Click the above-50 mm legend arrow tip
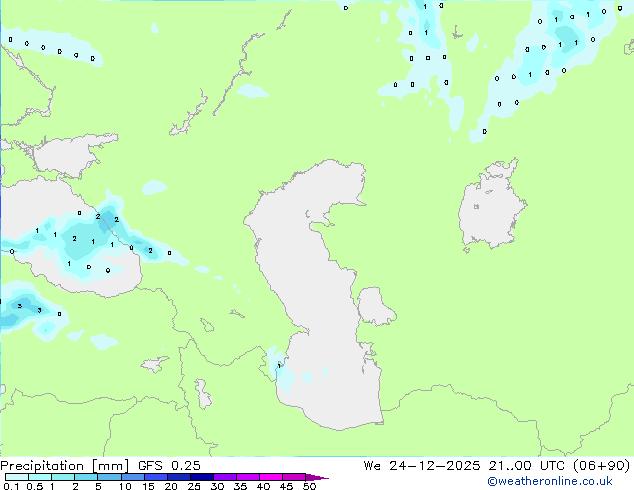The image size is (634, 490). tap(318, 477)
